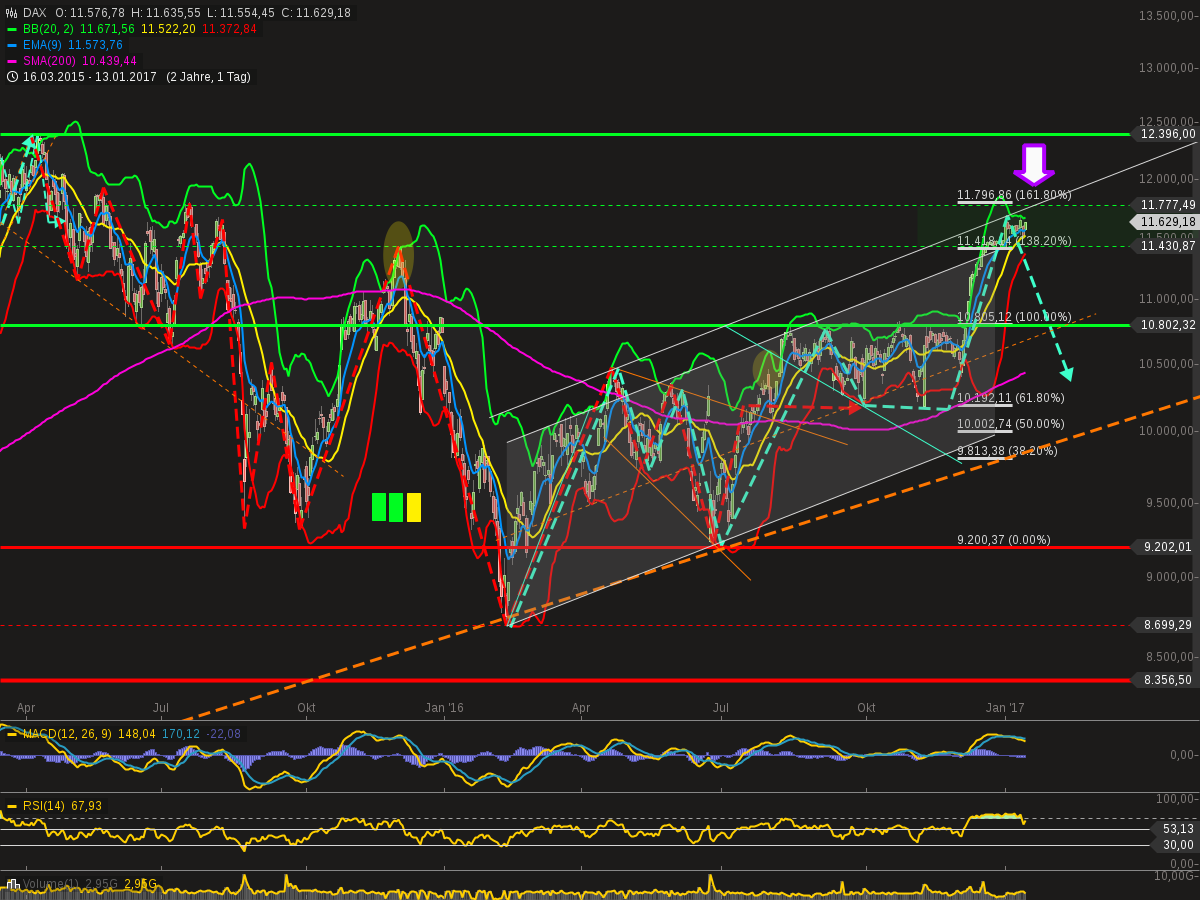Click the 12.396,00 resistance price tag
The height and width of the screenshot is (900, 1200).
(x=1164, y=134)
